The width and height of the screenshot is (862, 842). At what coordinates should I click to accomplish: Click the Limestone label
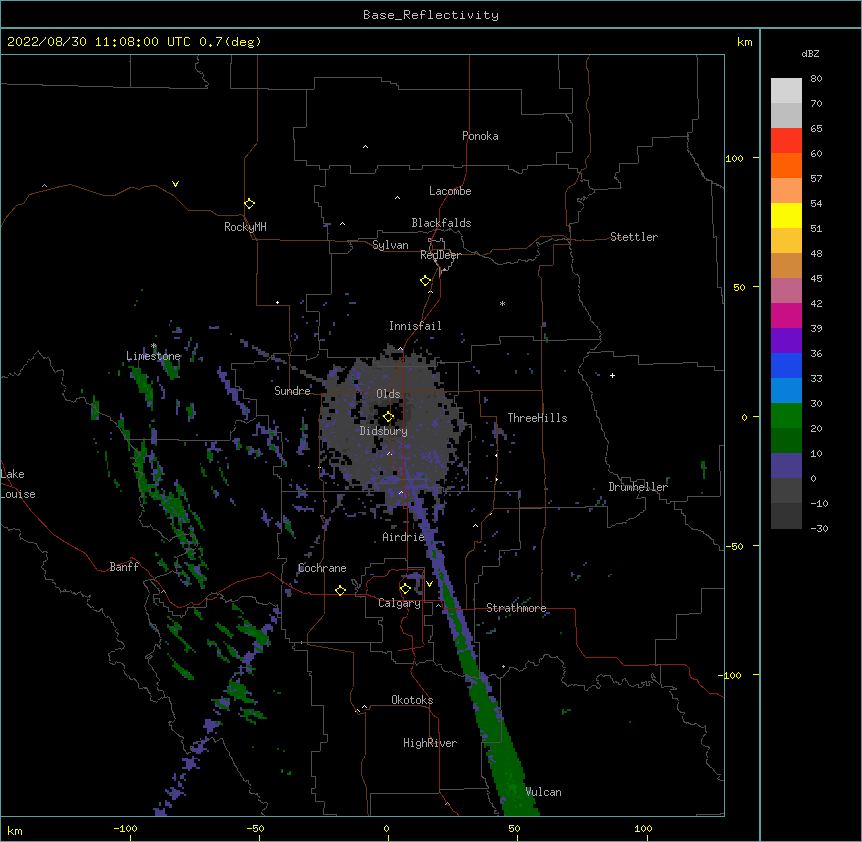(153, 356)
